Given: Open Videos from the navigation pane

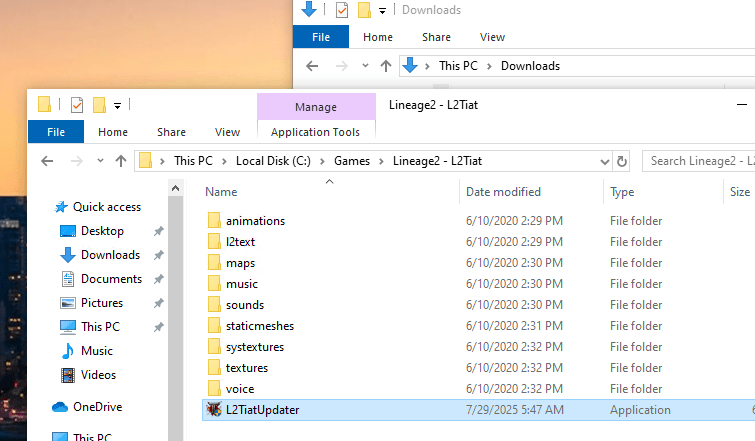Looking at the screenshot, I should tap(98, 375).
